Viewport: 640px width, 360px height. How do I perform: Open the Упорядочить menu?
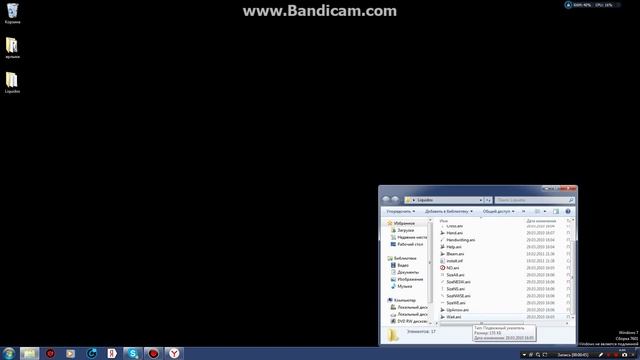pos(400,211)
